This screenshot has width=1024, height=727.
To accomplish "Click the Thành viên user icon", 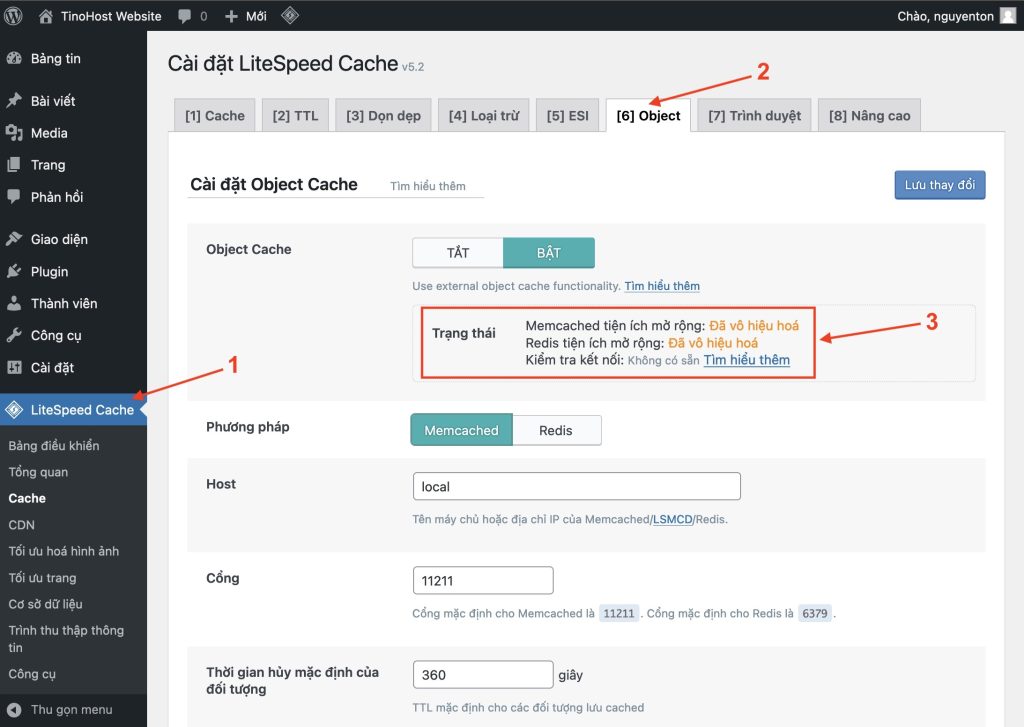I will pos(14,303).
